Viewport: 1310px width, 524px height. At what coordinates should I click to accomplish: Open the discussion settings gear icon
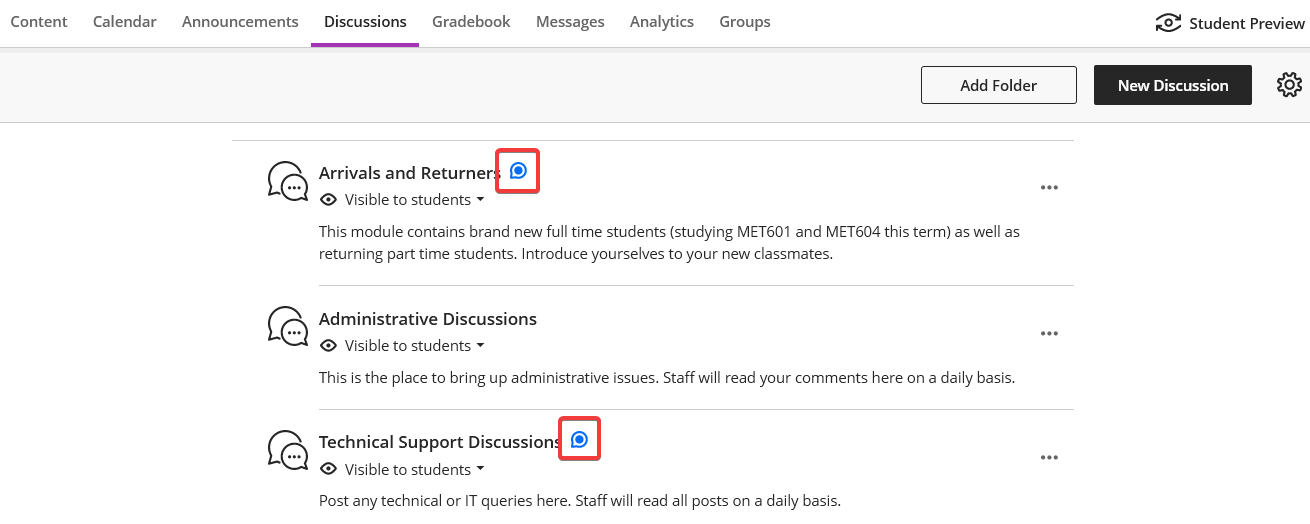pos(1289,85)
